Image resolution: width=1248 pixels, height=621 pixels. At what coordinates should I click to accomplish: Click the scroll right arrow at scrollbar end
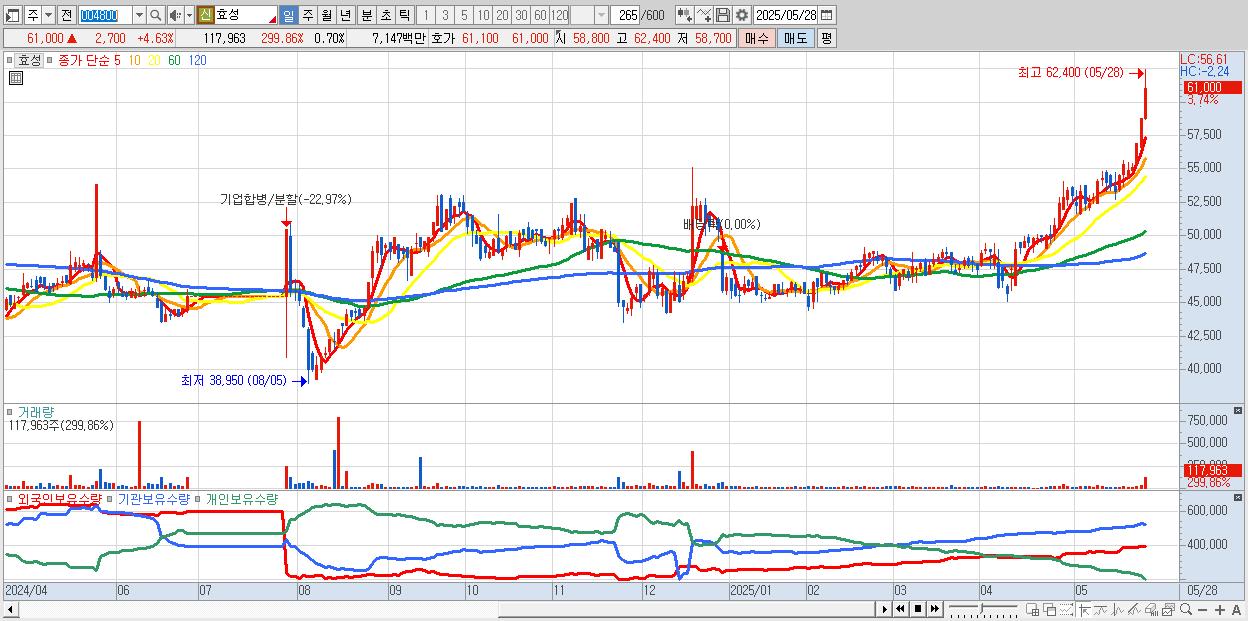point(884,609)
